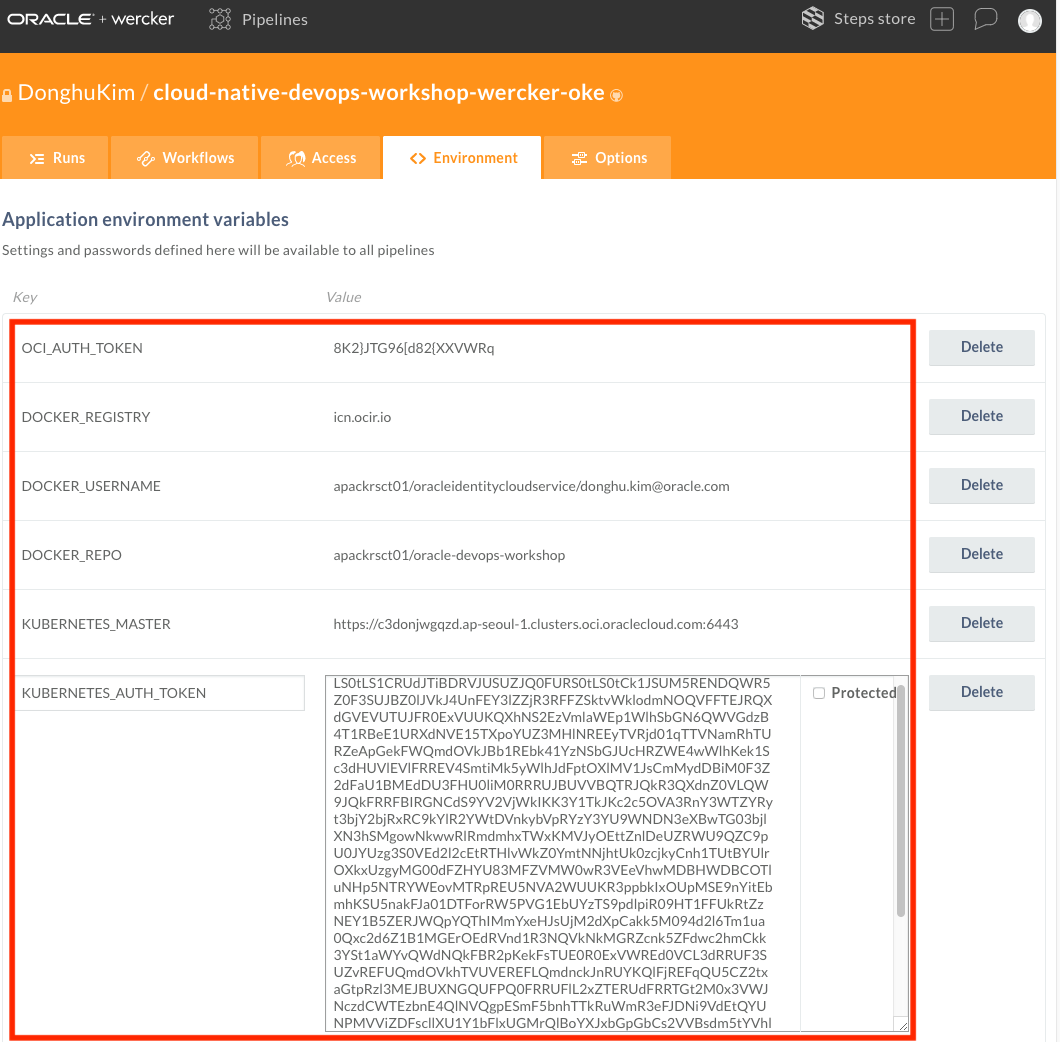Delete the KUBERNETES_AUTH_TOKEN variable

click(982, 692)
